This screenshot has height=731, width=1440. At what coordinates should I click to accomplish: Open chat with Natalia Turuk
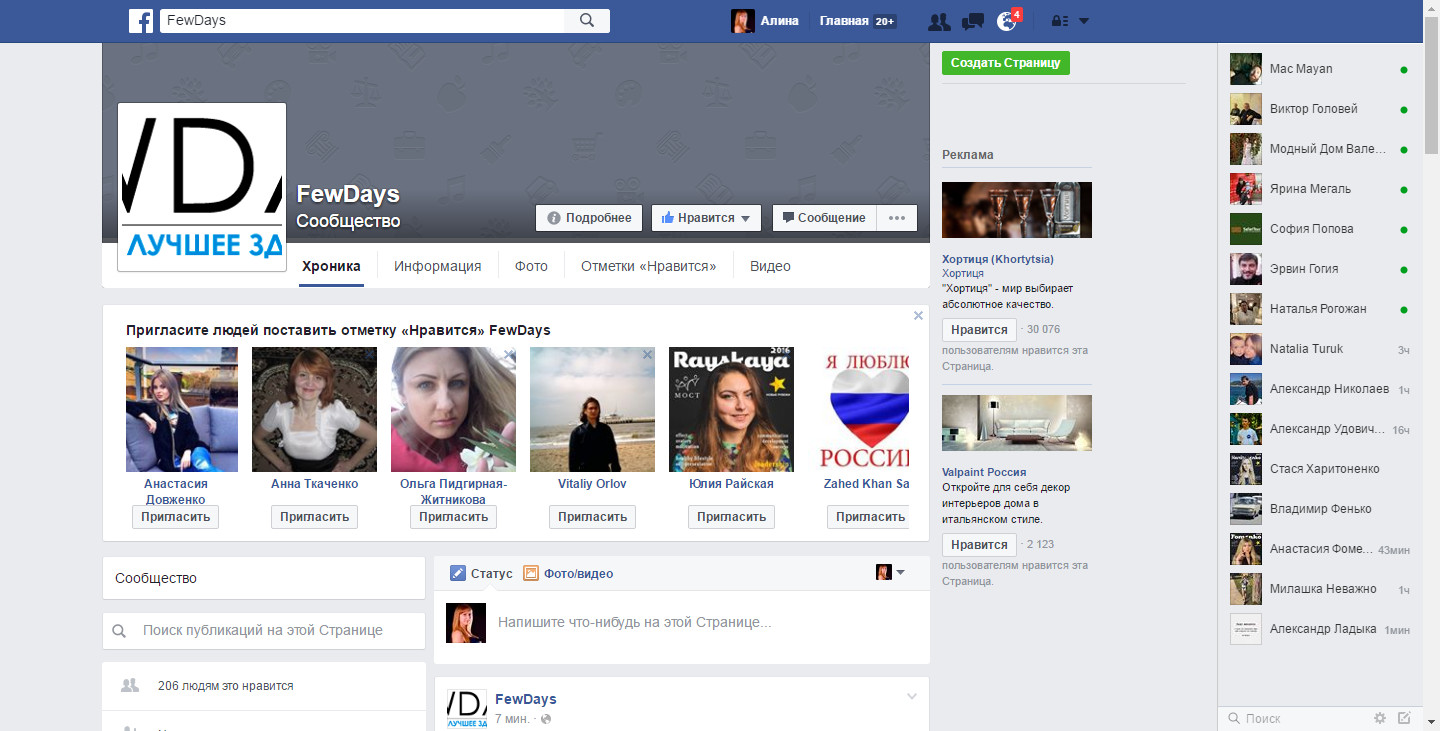click(x=1320, y=349)
